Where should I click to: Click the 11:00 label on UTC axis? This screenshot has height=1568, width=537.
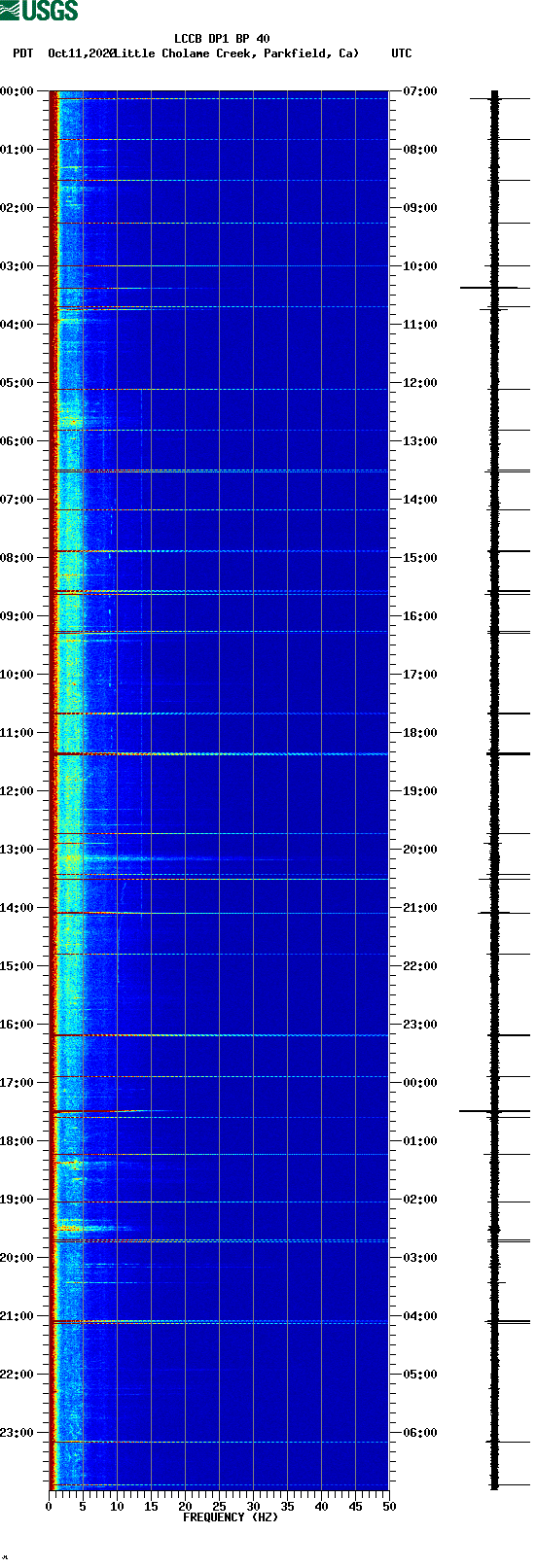420,325
